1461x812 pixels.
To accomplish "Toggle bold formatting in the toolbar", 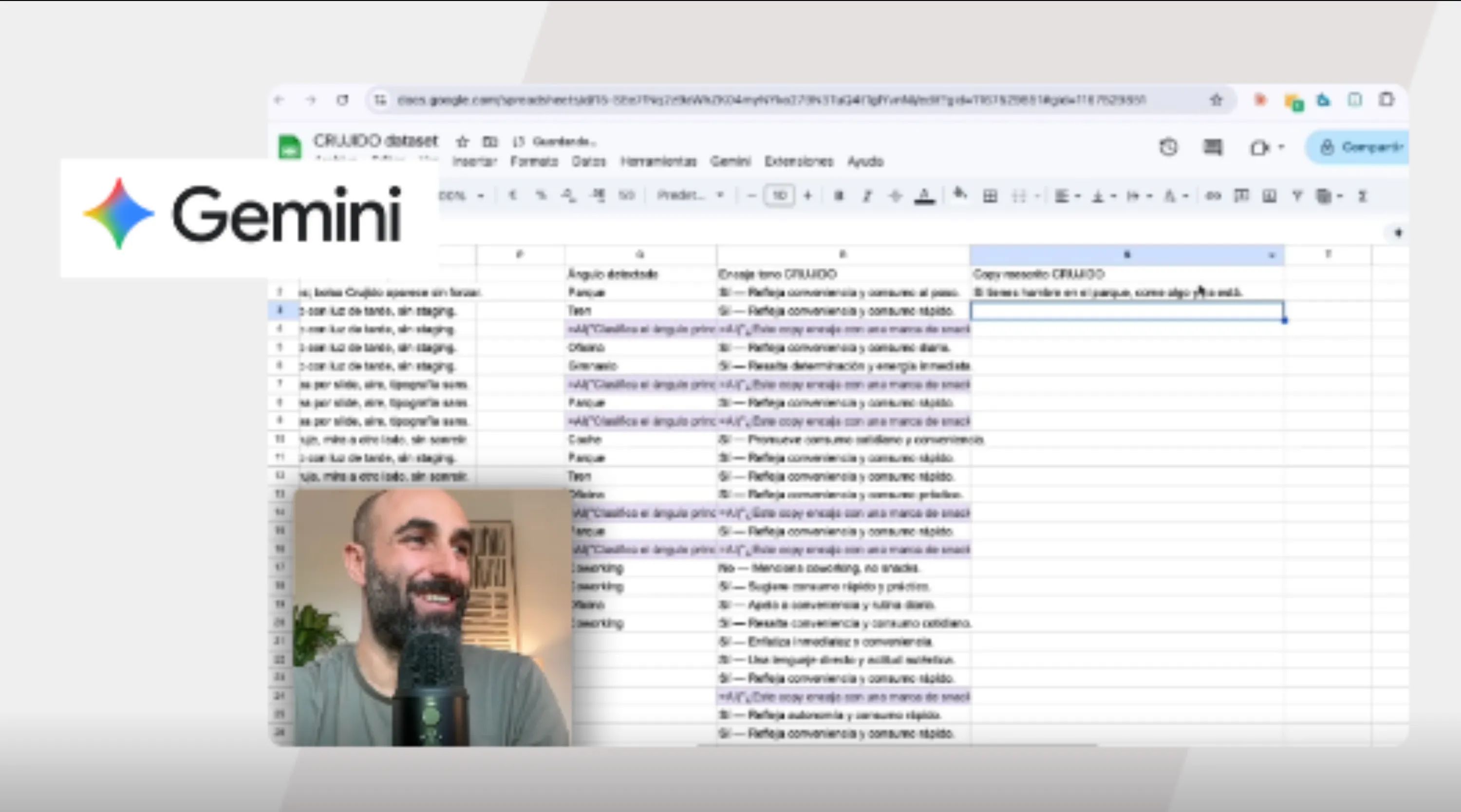I will tap(838, 196).
